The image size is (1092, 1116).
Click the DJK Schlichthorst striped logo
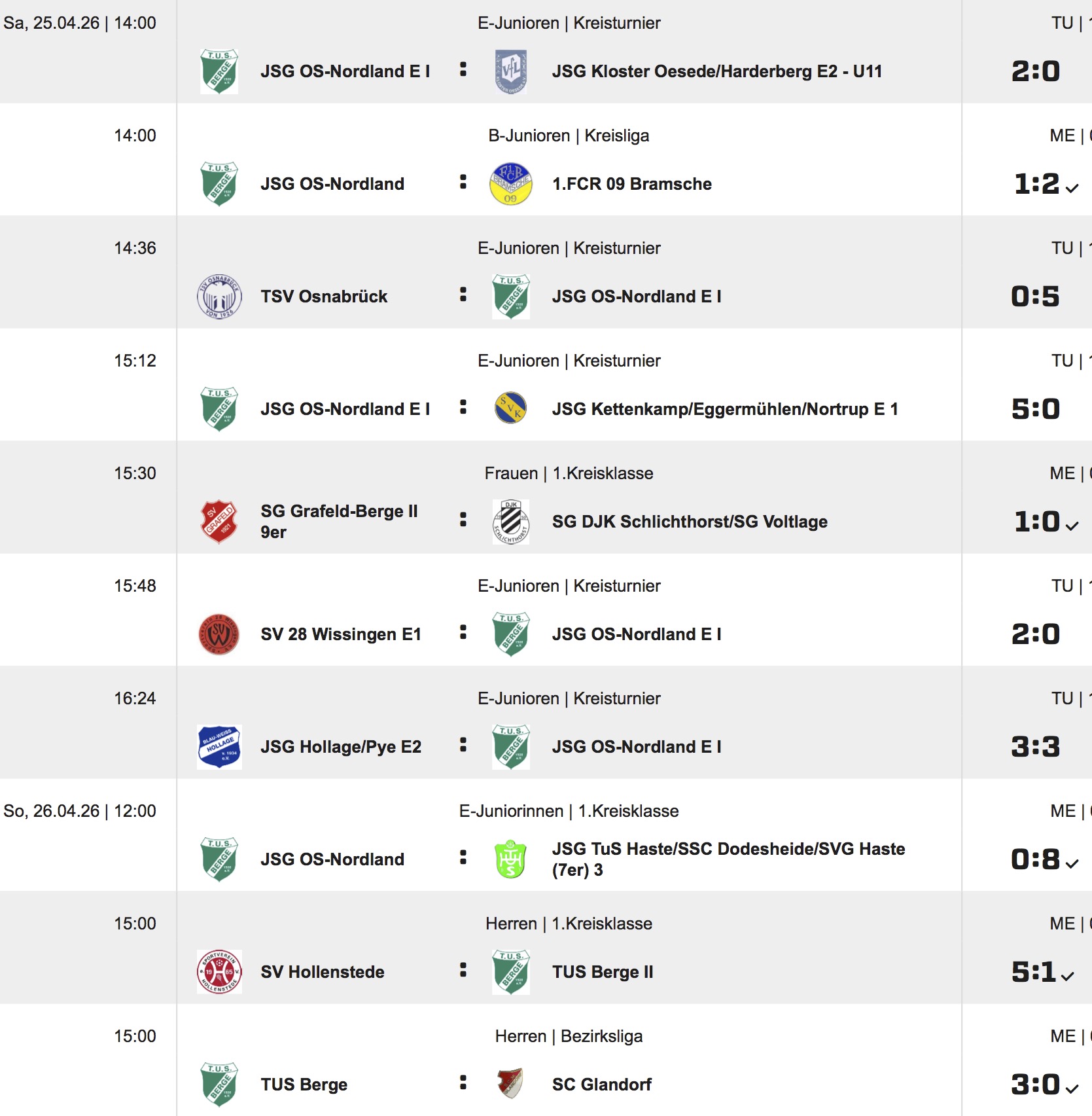(x=510, y=522)
